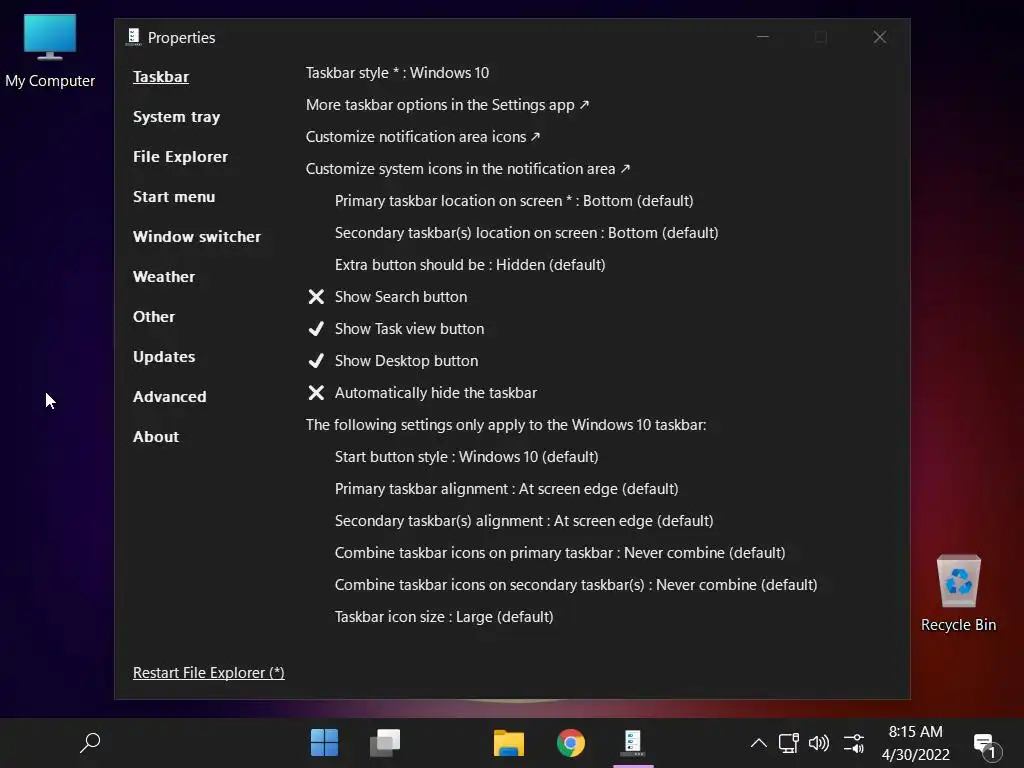Open the Advanced section
1024x768 pixels.
click(x=169, y=396)
